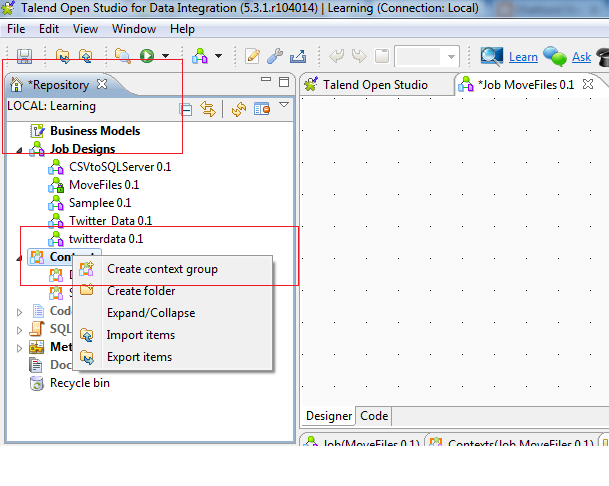The height and width of the screenshot is (486, 609).
Task: Open the View menu
Action: 85,29
